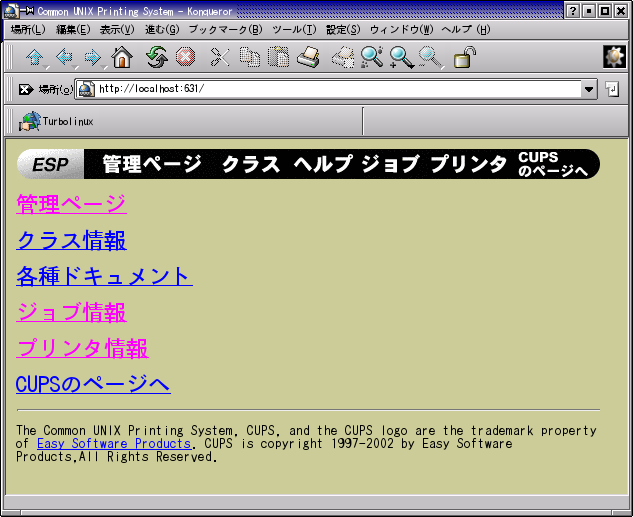Open the 表示(V) menu

pyautogui.click(x=117, y=29)
